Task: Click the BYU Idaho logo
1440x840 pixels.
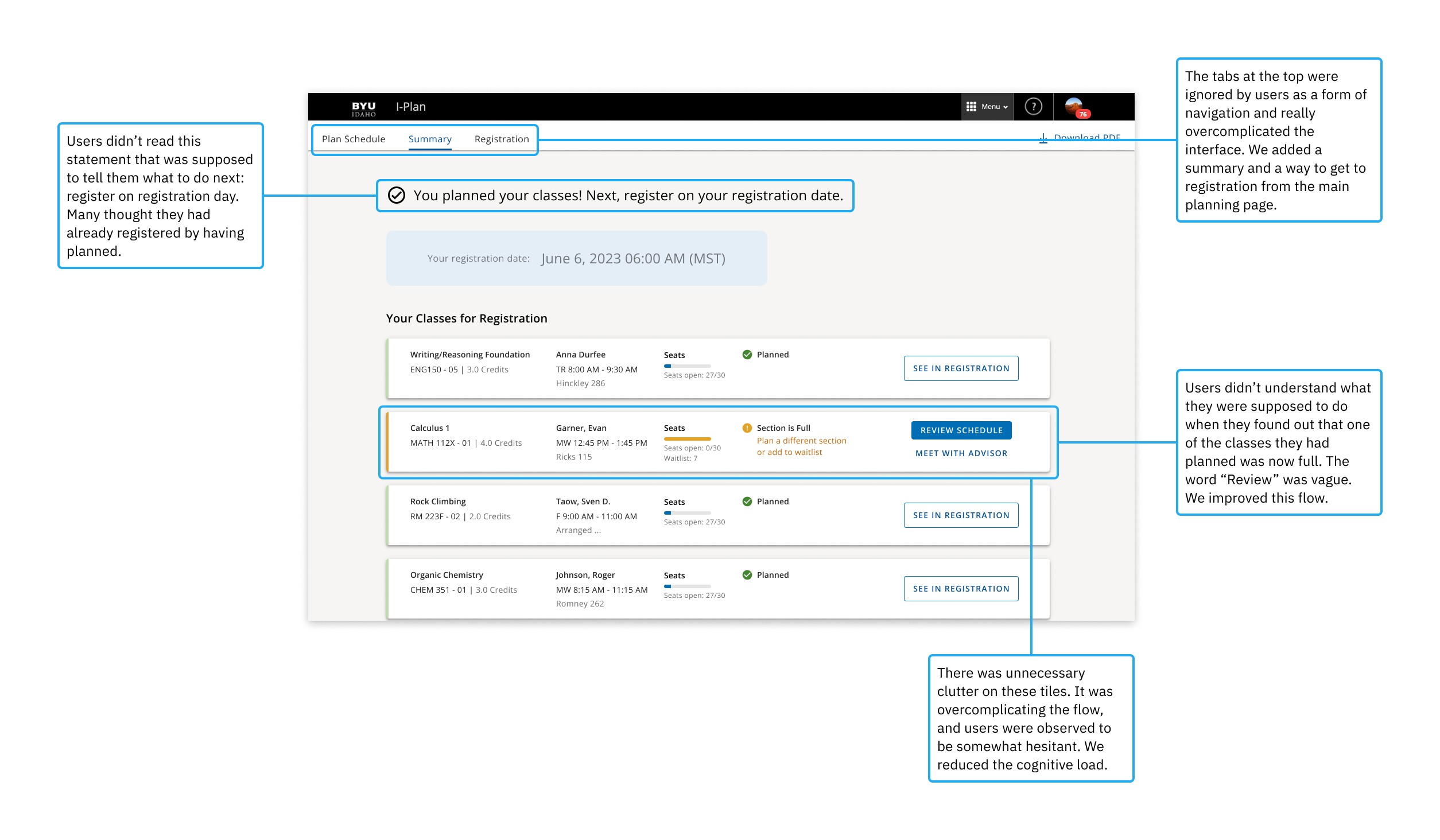Action: pos(363,108)
